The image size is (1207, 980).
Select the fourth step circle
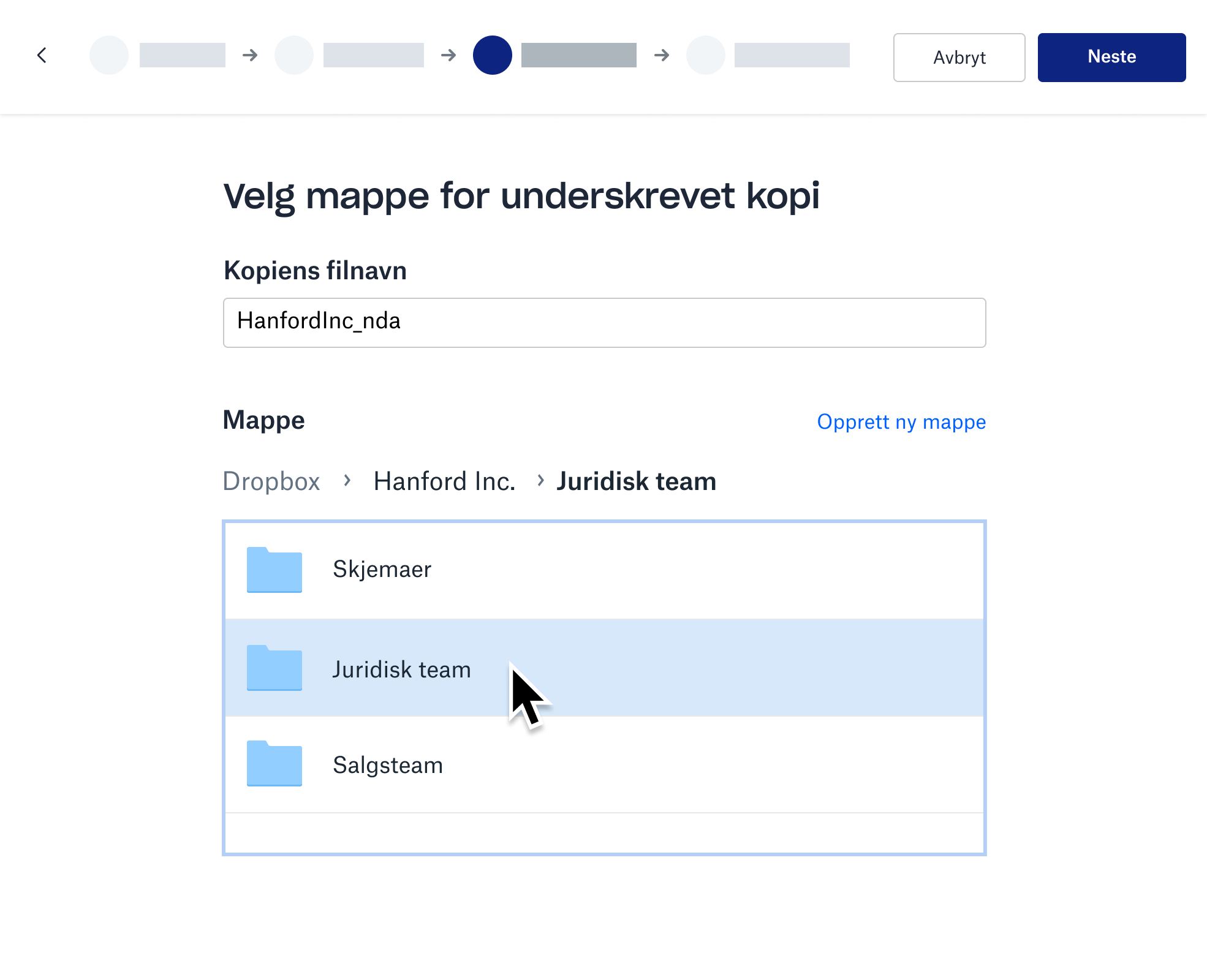pyautogui.click(x=706, y=55)
